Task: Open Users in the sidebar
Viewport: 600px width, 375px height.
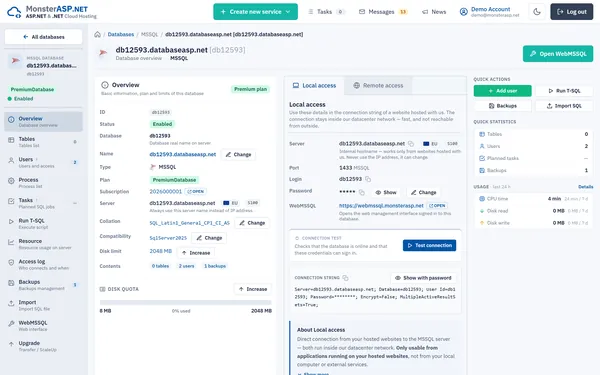Action: [x=43, y=162]
